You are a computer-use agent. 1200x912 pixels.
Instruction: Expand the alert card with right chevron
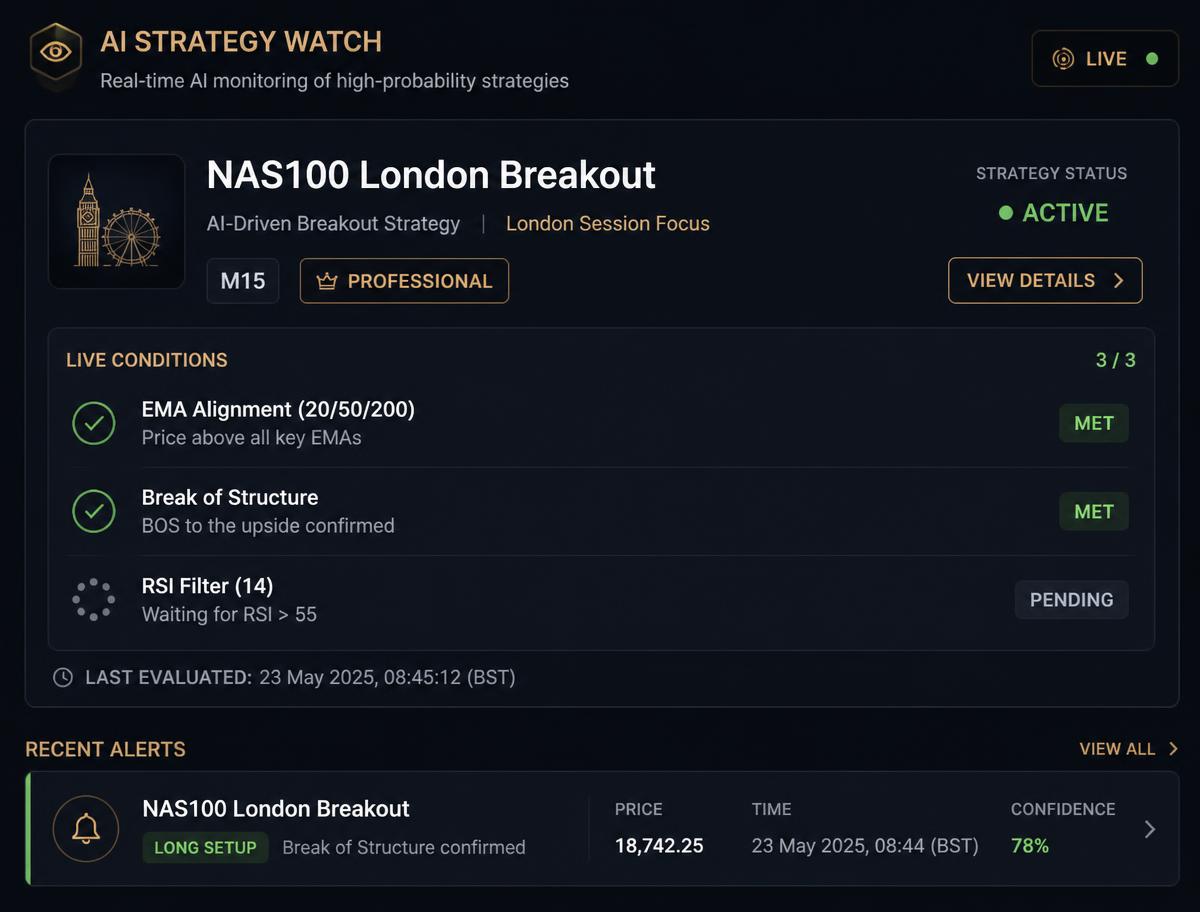tap(1150, 829)
